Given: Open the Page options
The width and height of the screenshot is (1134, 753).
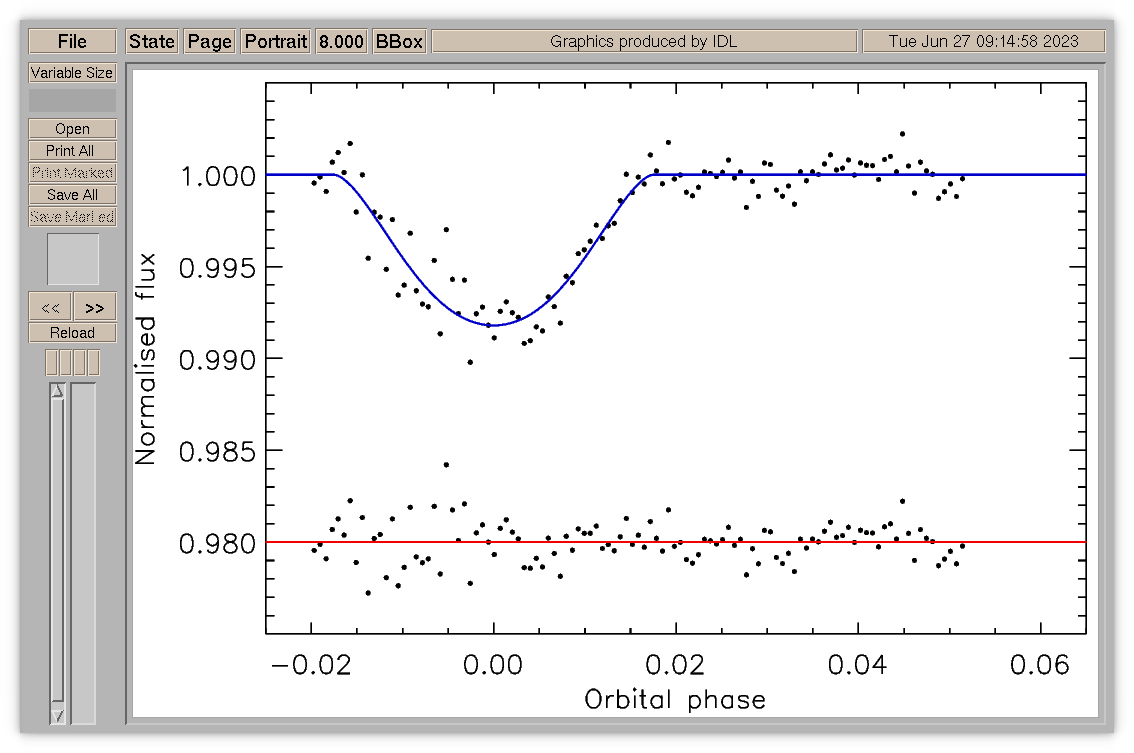Looking at the screenshot, I should (x=210, y=41).
